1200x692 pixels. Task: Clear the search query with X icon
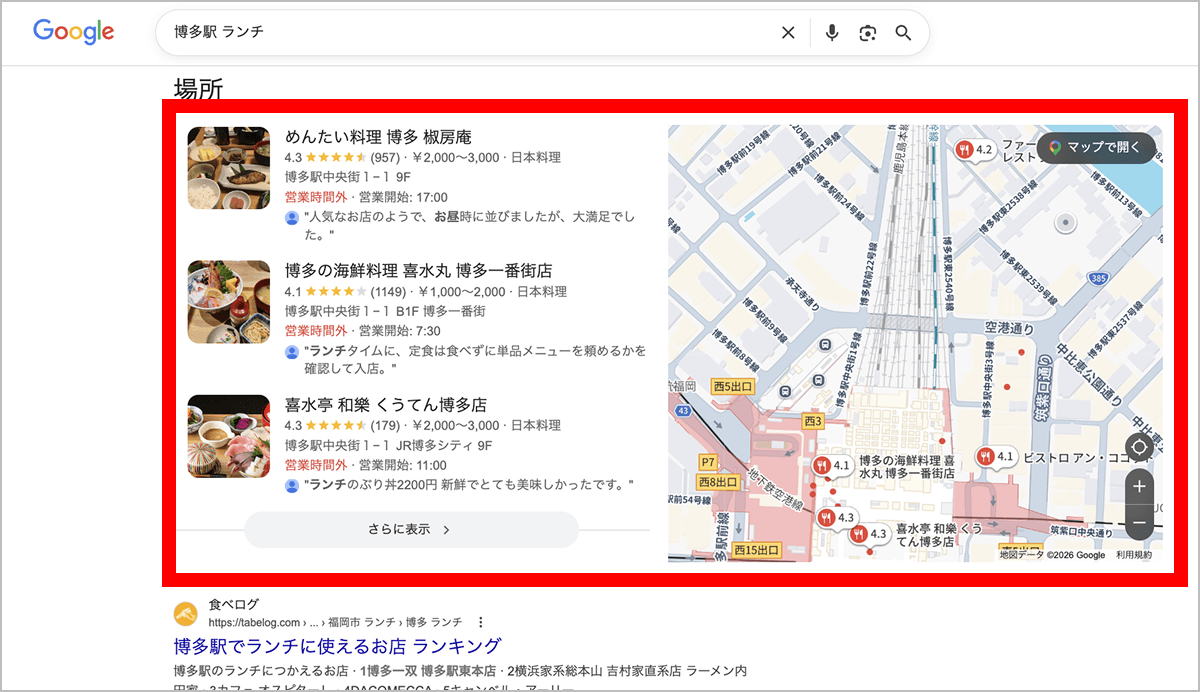pos(788,33)
